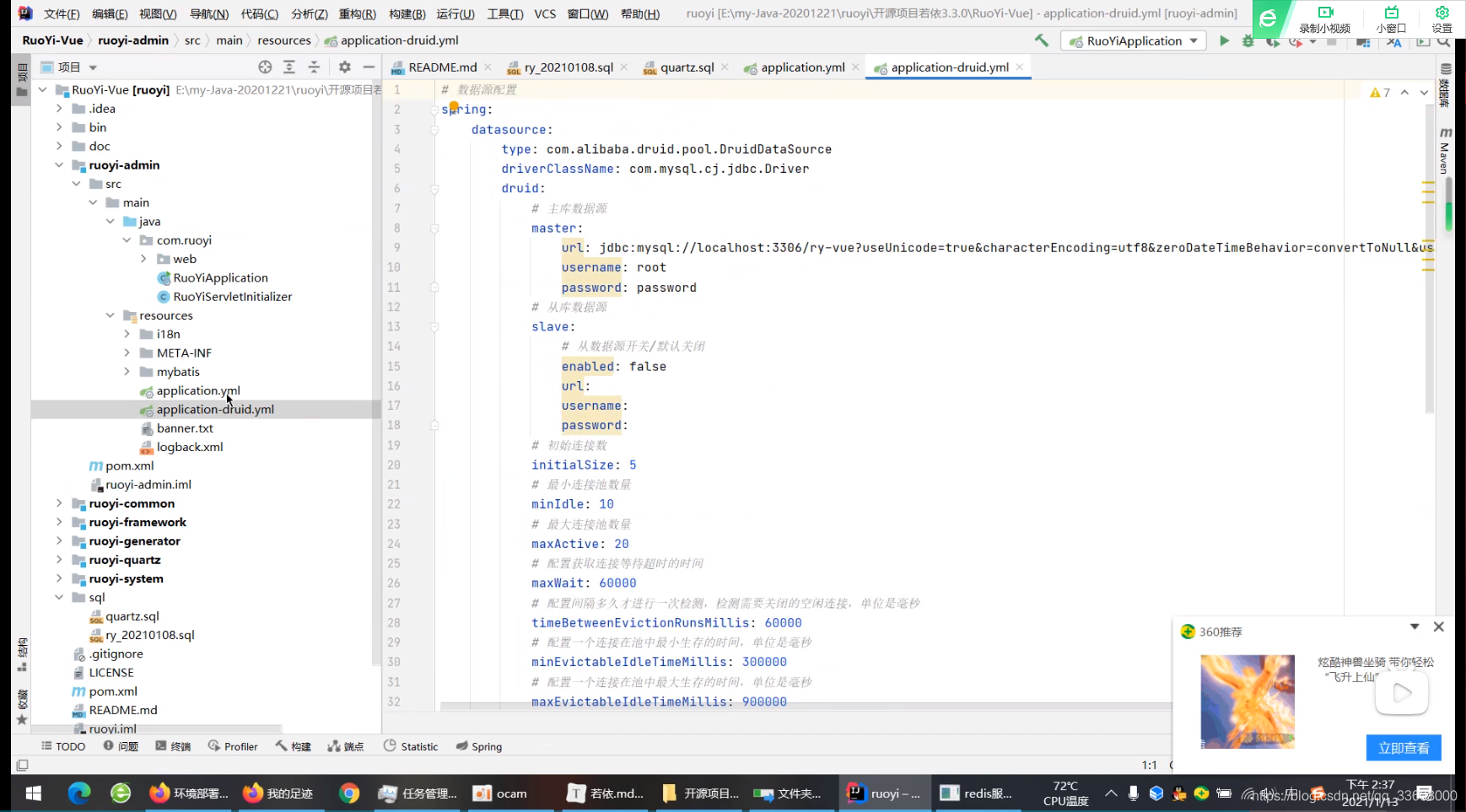This screenshot has height=812, width=1466.
Task: Open the project panel gear settings
Action: [344, 67]
